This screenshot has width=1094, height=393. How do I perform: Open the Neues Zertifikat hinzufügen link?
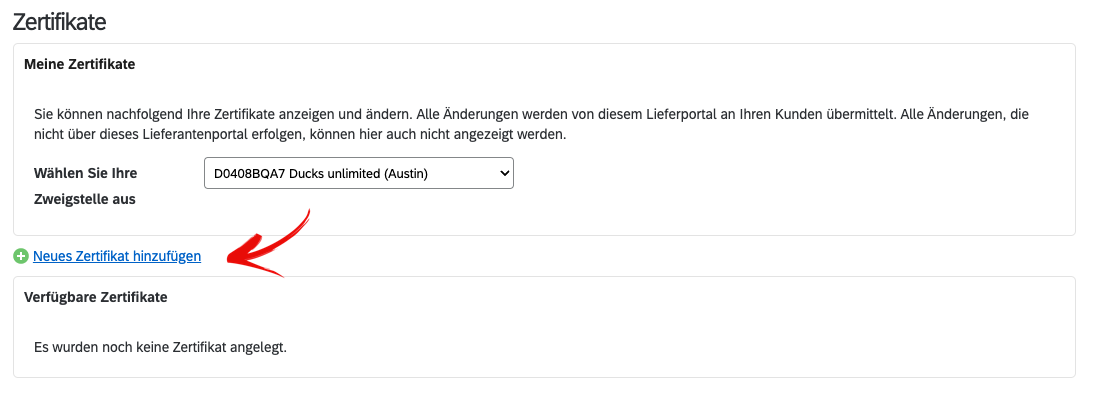[117, 256]
